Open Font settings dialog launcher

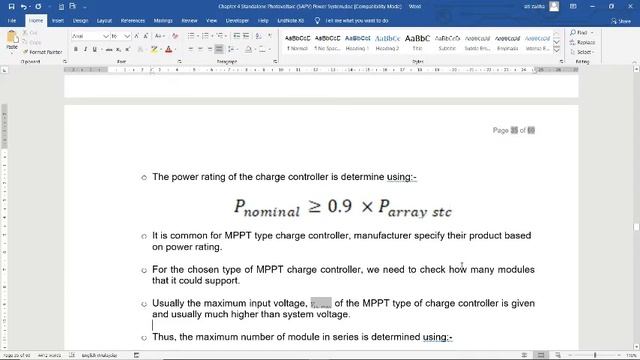(x=179, y=62)
